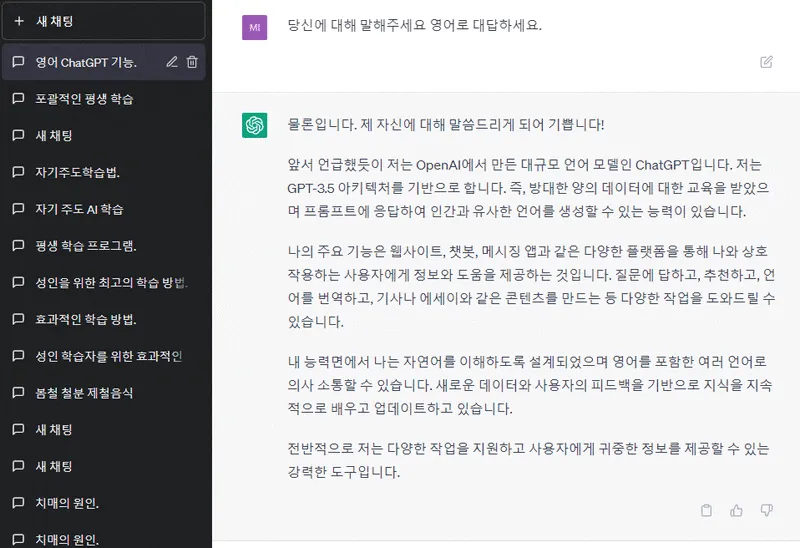Copy the response with the clipboard icon
The height and width of the screenshot is (548, 800).
click(x=706, y=510)
